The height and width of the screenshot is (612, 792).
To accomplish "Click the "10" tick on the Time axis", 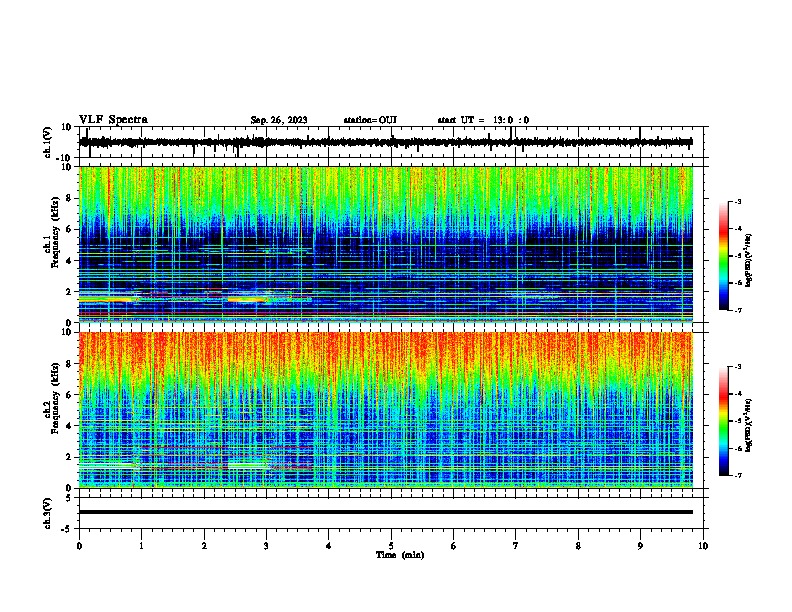I will click(703, 546).
